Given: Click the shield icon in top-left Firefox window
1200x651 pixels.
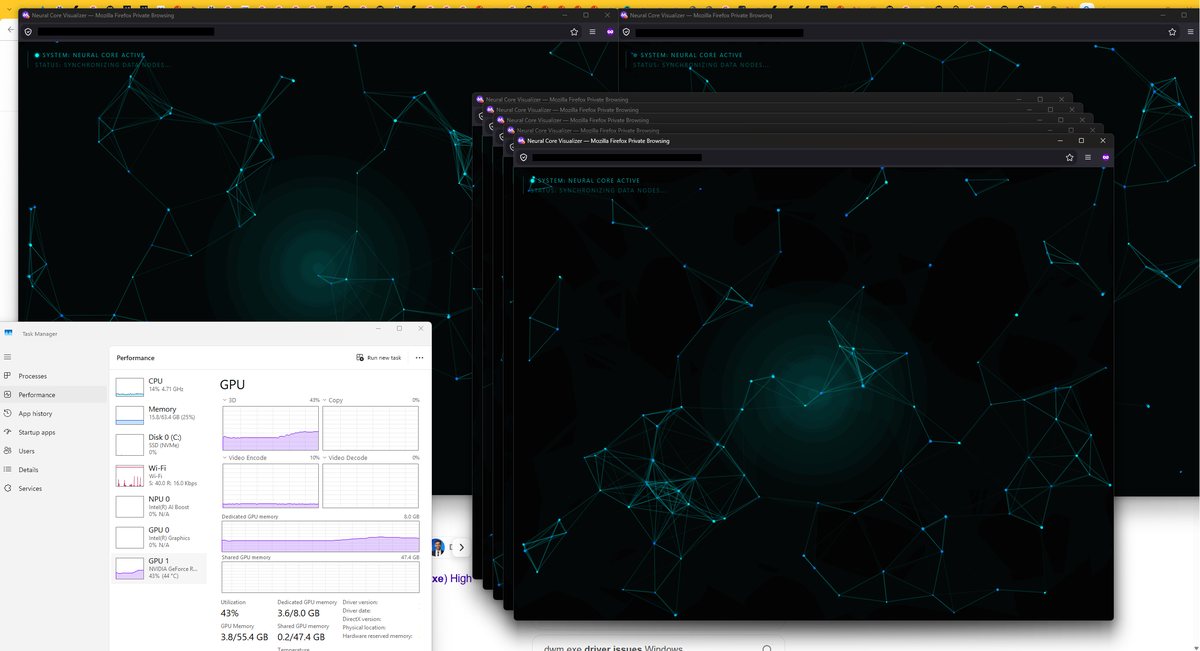Looking at the screenshot, I should pos(27,32).
